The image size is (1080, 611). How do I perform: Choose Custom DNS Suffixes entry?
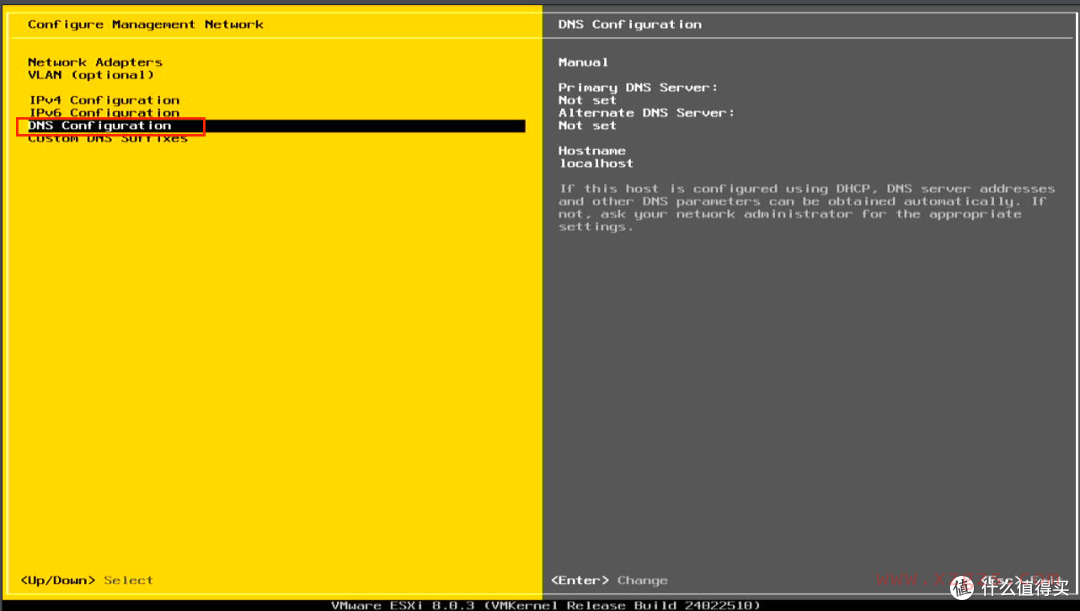point(108,139)
